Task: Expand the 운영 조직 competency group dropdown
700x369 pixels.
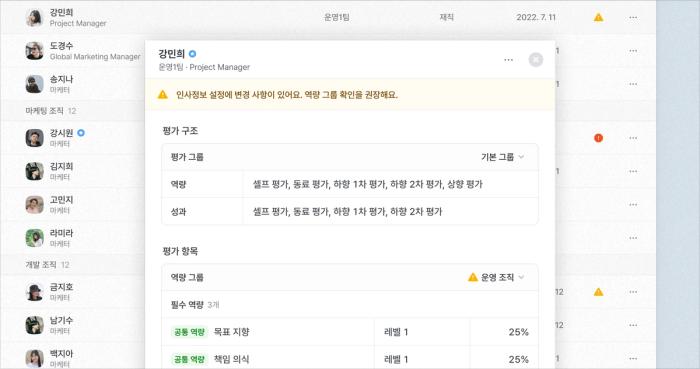Action: click(x=496, y=278)
